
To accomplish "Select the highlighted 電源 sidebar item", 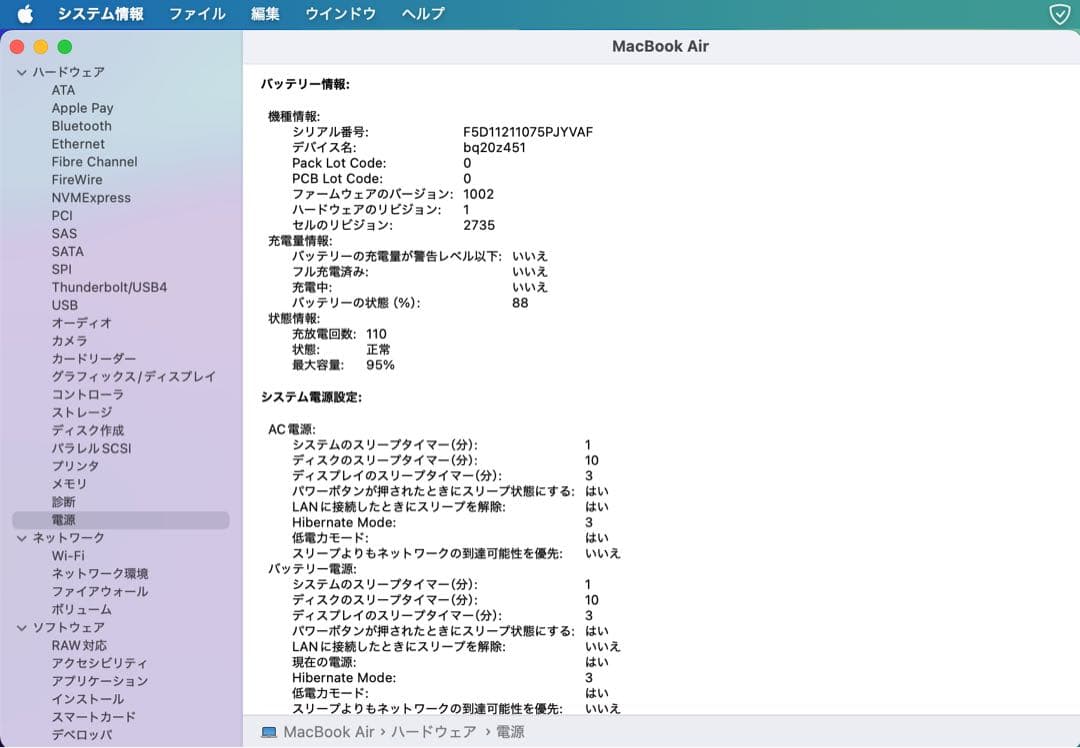I will click(121, 520).
